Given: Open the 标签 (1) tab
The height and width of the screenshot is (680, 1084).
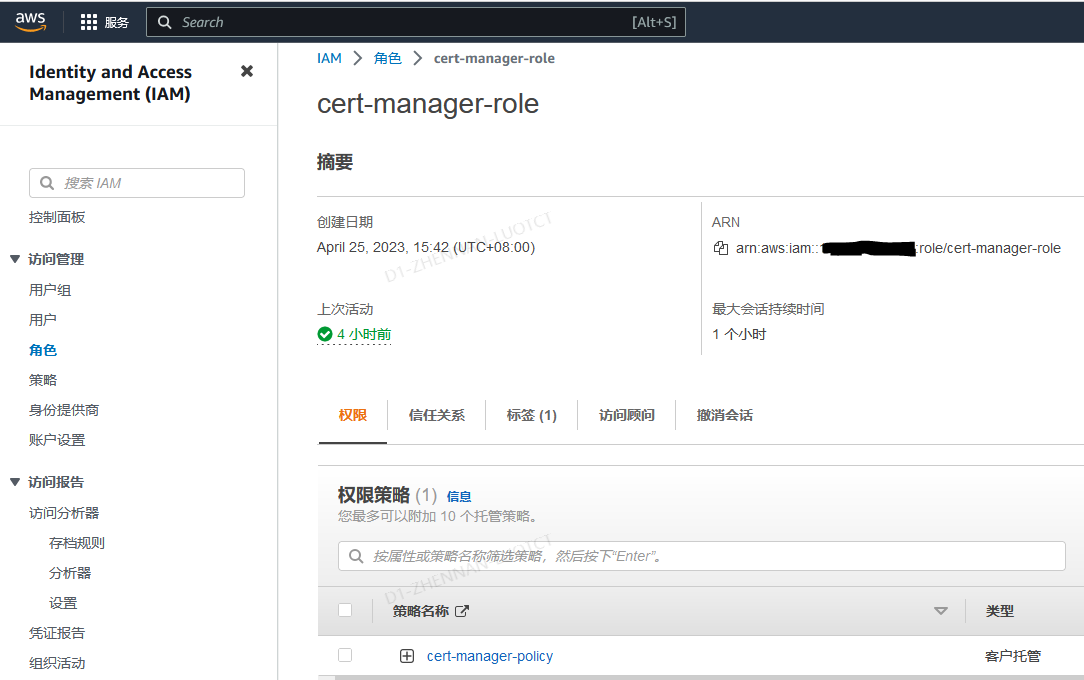Looking at the screenshot, I should point(531,414).
